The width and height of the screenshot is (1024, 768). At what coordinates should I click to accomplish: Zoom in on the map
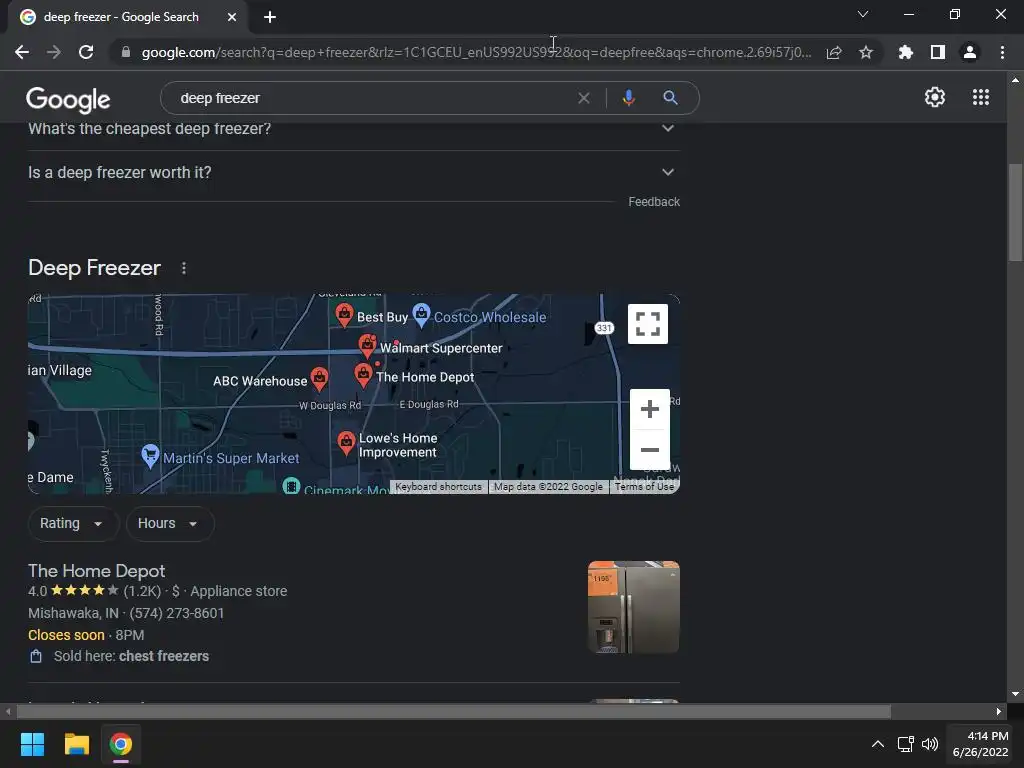650,409
